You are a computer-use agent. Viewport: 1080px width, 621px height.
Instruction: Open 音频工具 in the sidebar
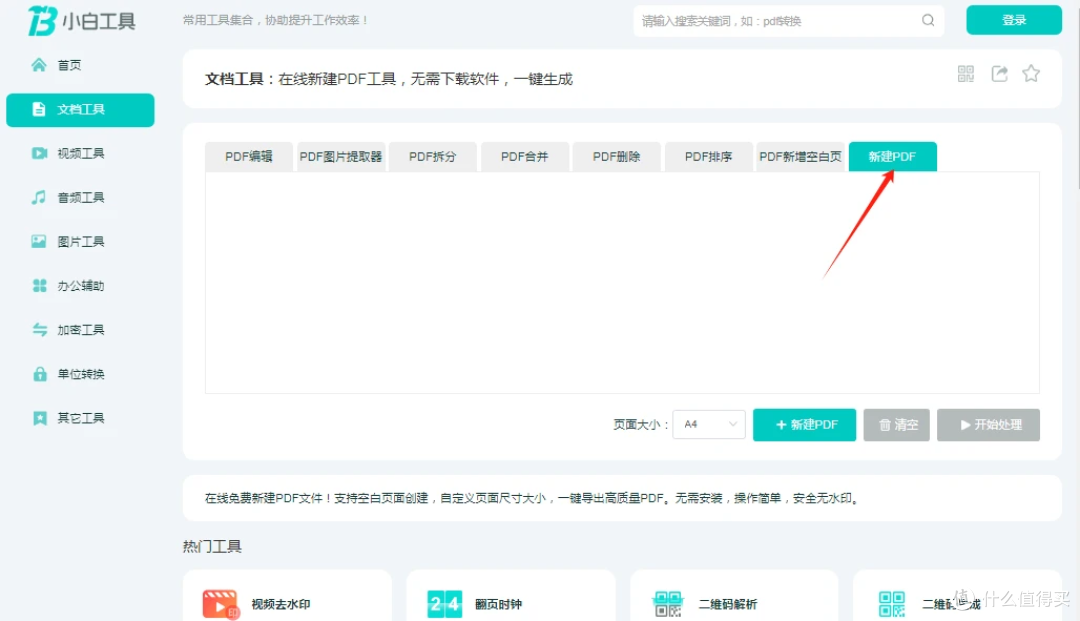pos(80,197)
